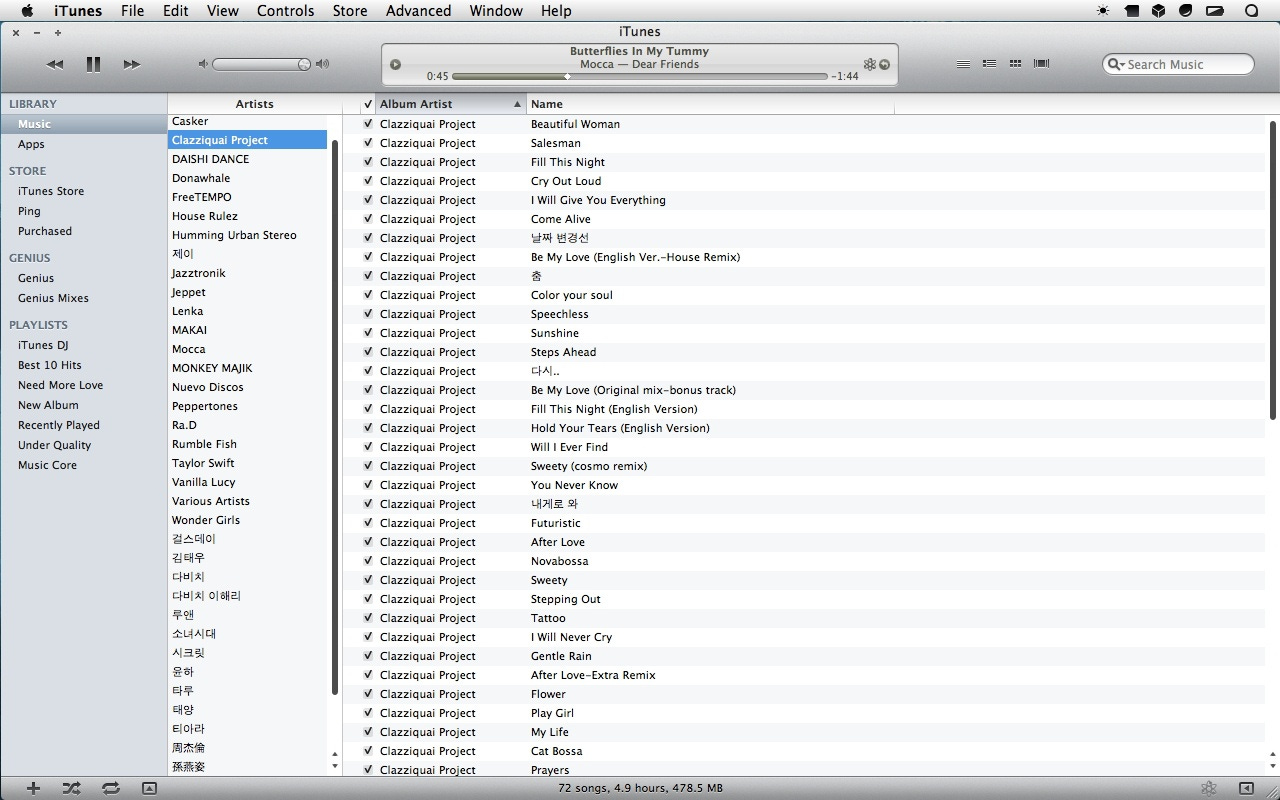Select the Music Core playlist
This screenshot has width=1280, height=800.
(47, 465)
